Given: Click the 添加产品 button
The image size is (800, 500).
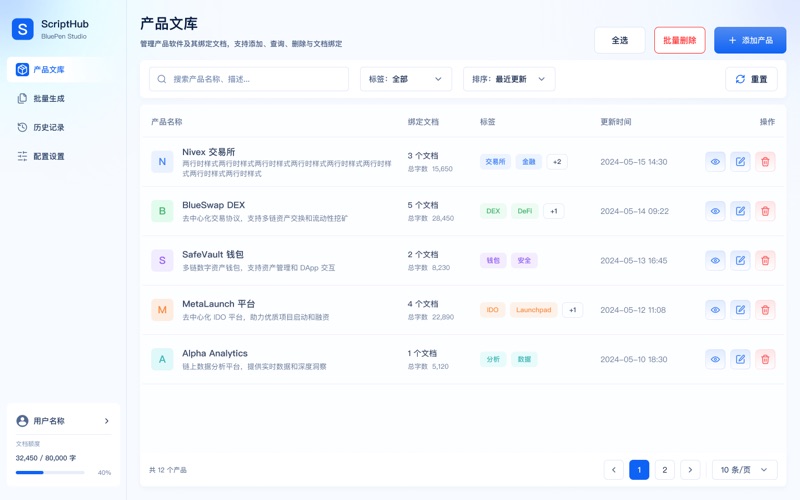Looking at the screenshot, I should [x=750, y=40].
